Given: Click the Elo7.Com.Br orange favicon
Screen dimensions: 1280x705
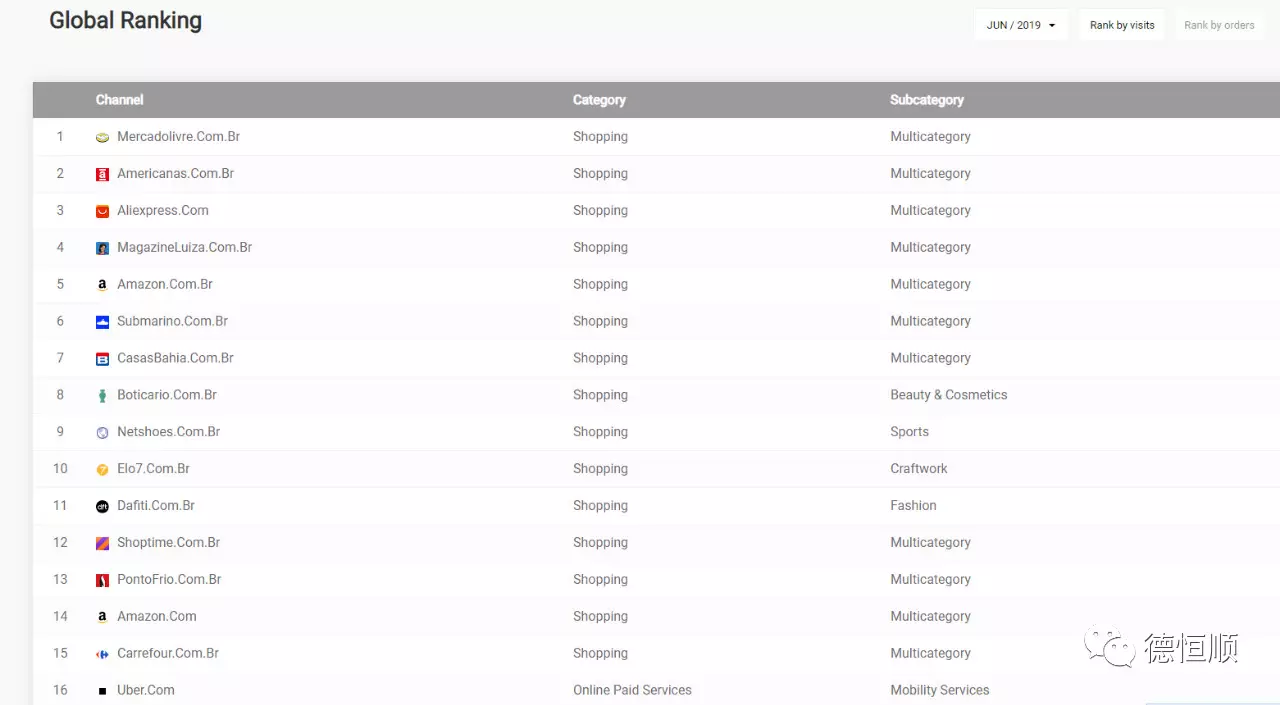Looking at the screenshot, I should 102,470.
